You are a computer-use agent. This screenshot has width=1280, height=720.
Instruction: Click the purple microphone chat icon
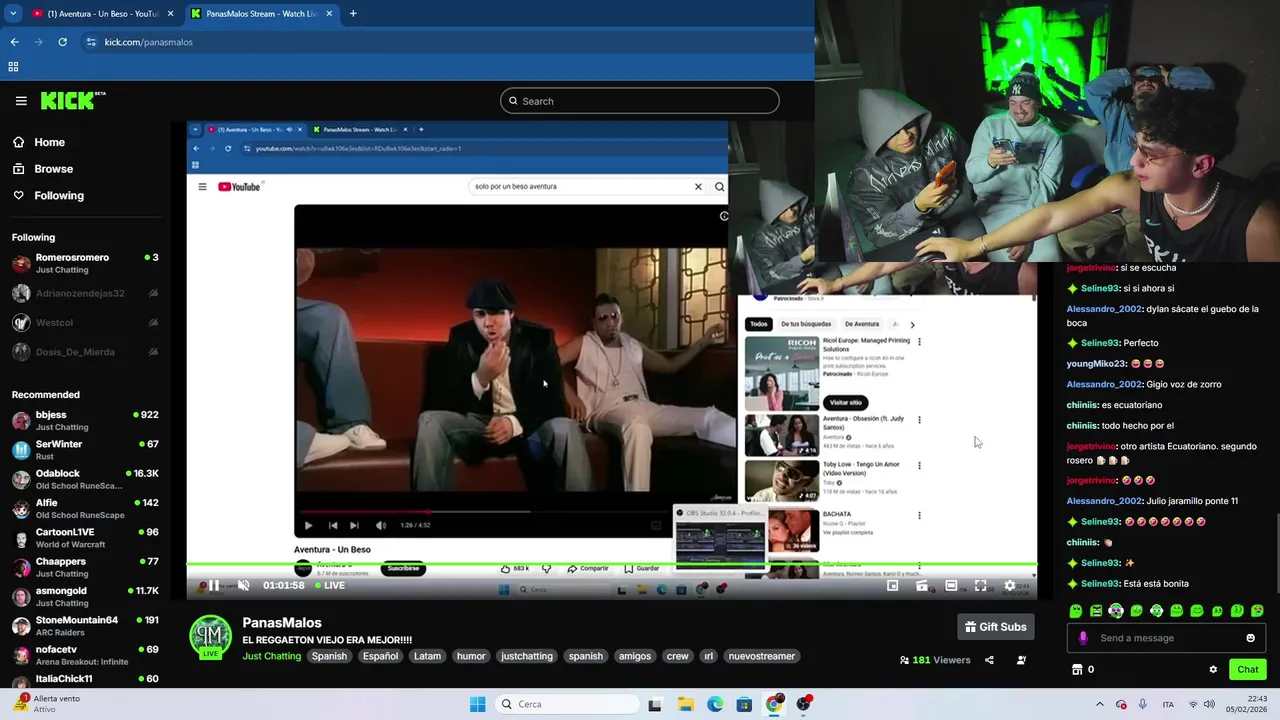(1083, 638)
